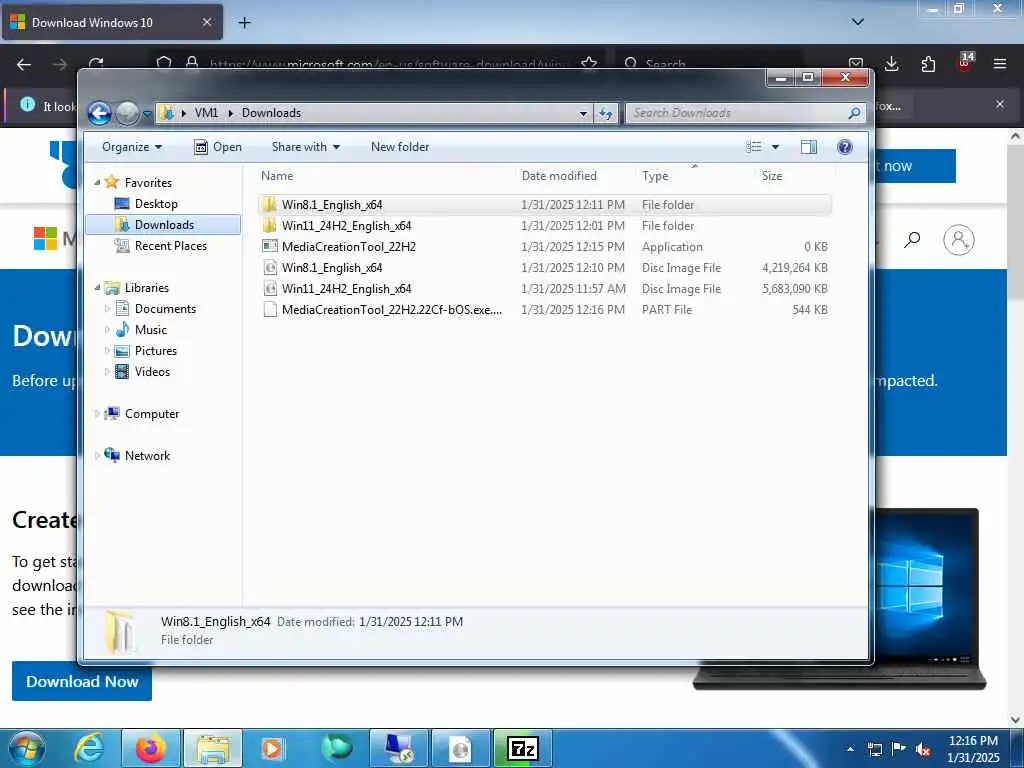Open the address bar history dropdown arrow
Image resolution: width=1024 pixels, height=768 pixels.
click(x=583, y=114)
